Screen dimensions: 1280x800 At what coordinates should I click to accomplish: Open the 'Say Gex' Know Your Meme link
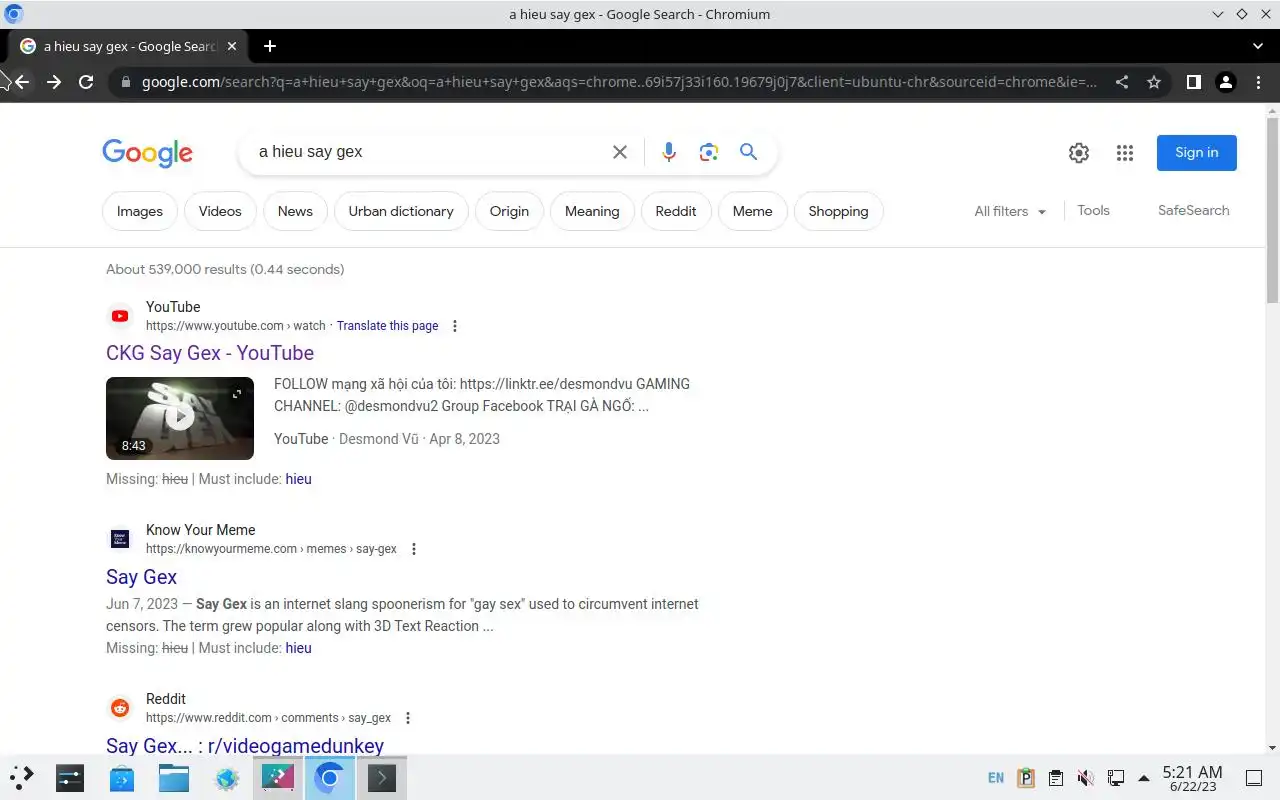click(141, 577)
